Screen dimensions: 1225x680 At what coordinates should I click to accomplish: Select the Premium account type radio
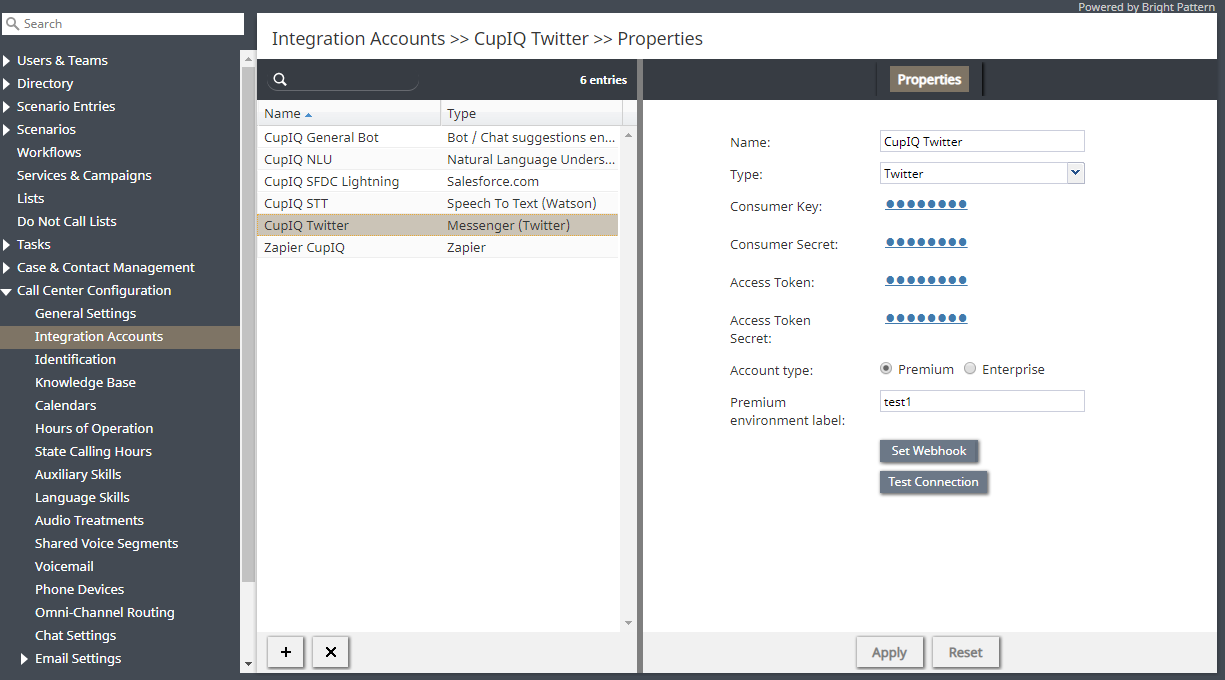click(886, 368)
